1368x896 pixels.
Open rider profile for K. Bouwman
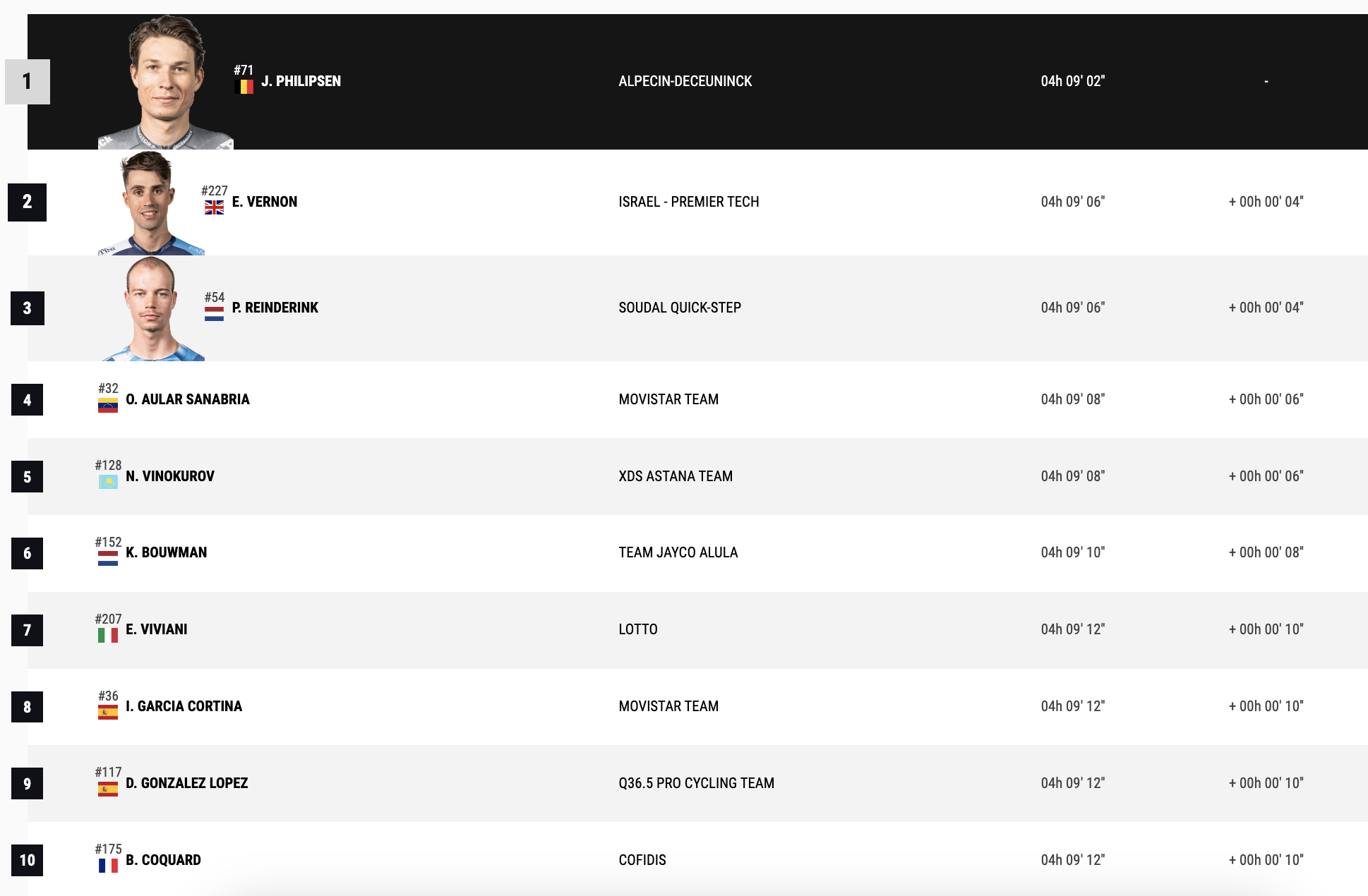pyautogui.click(x=167, y=552)
